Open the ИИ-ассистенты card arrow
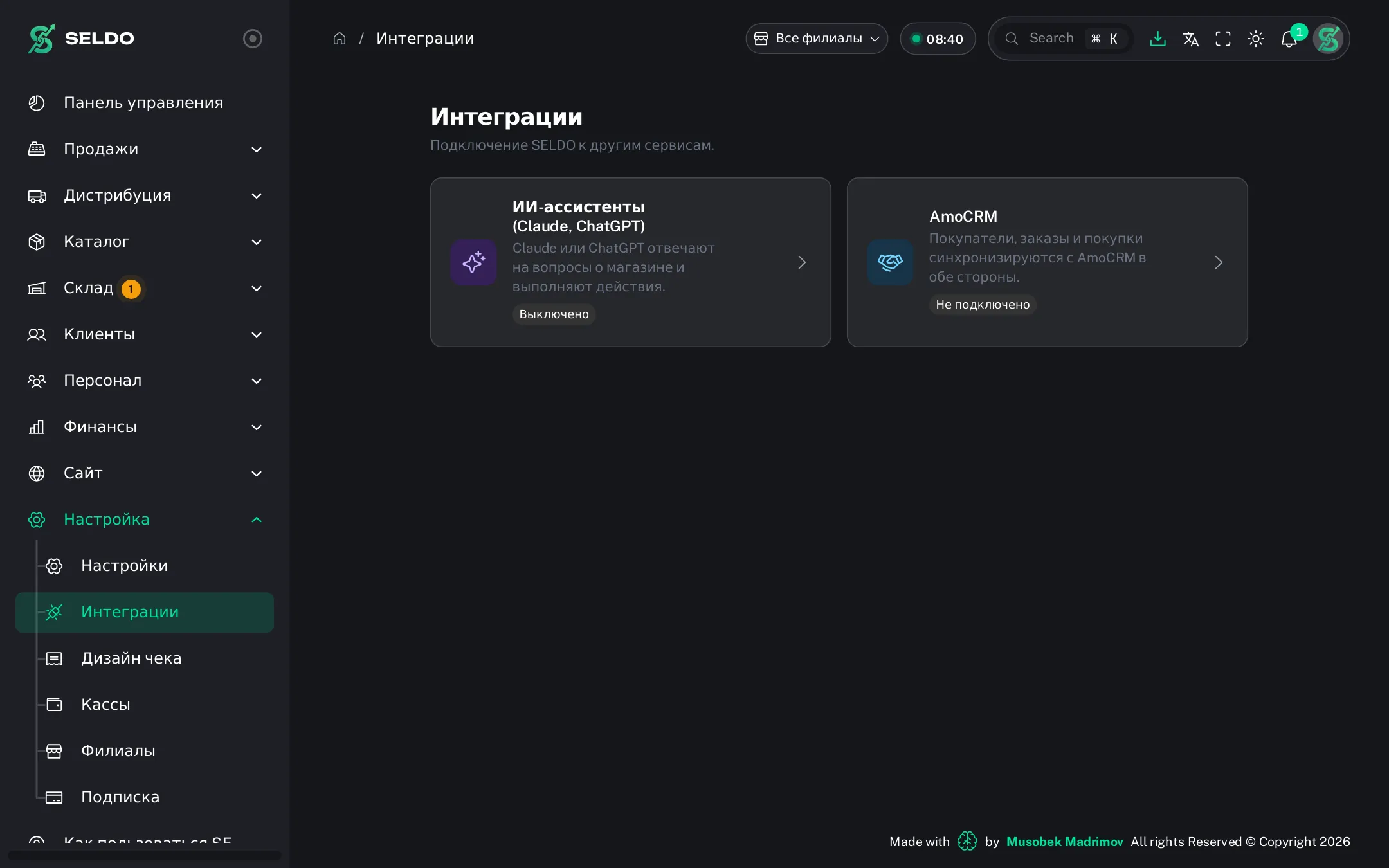Viewport: 1389px width, 868px height. point(802,262)
